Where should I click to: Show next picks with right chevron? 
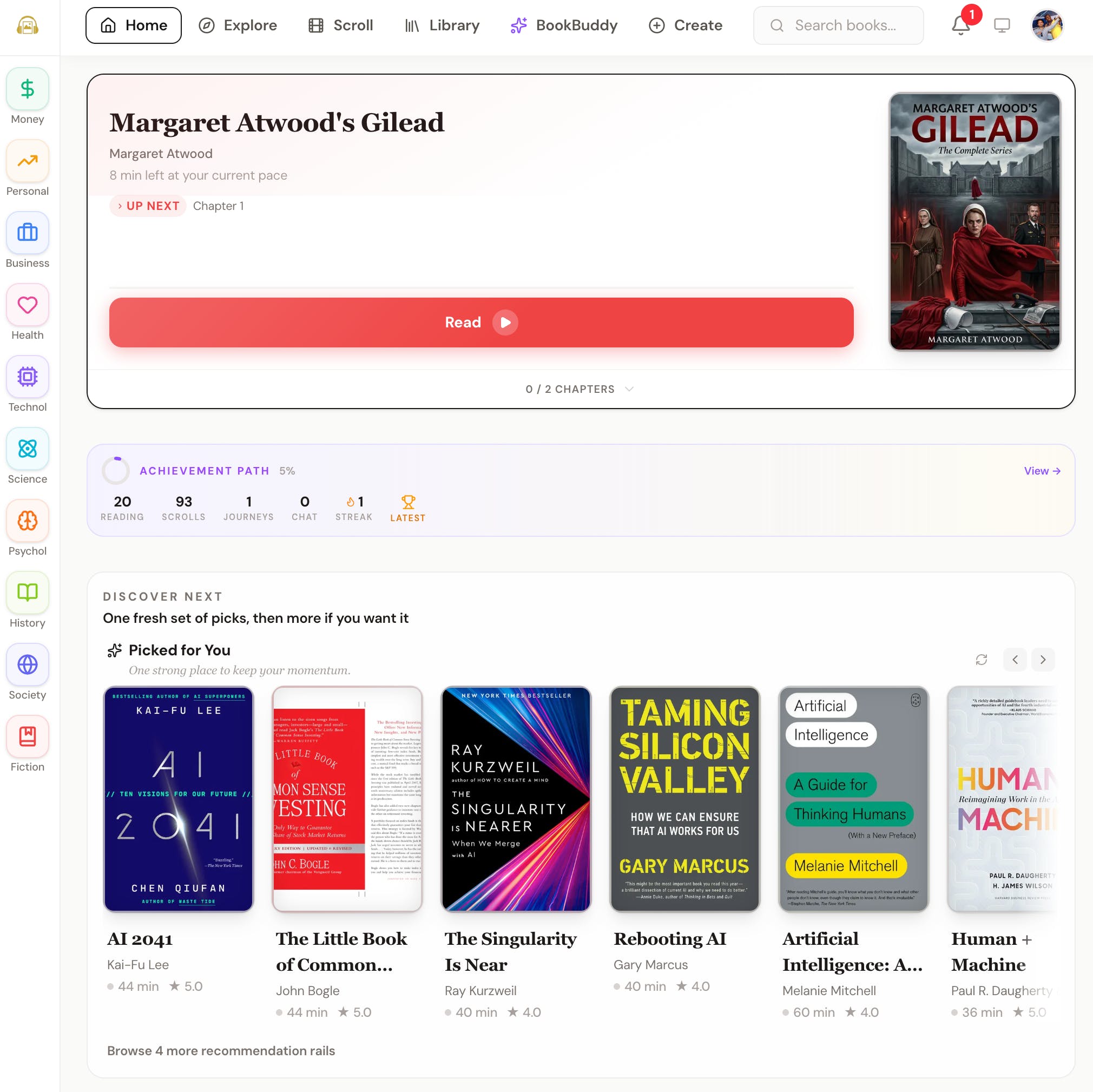click(x=1043, y=660)
